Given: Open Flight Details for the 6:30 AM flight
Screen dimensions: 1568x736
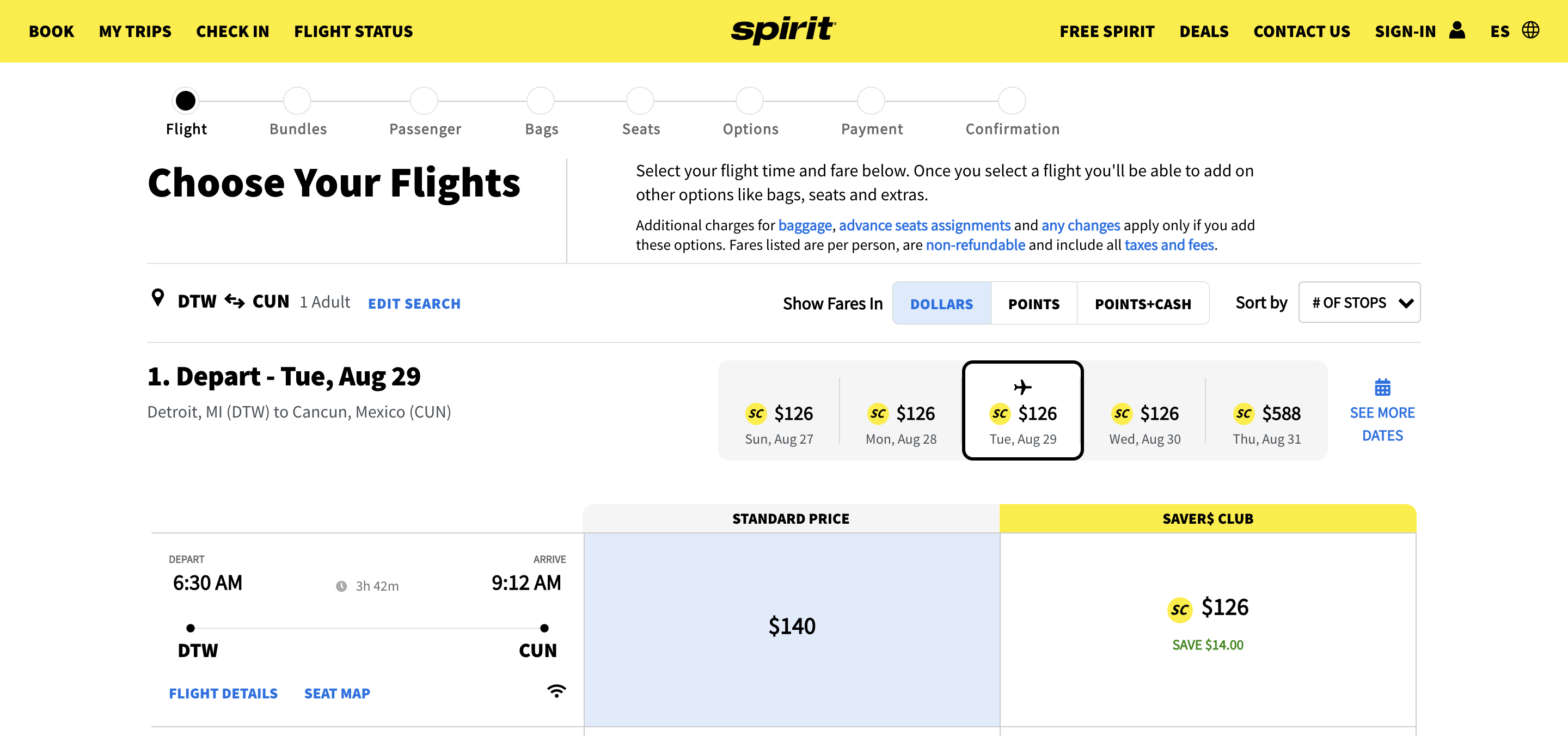Looking at the screenshot, I should (223, 694).
